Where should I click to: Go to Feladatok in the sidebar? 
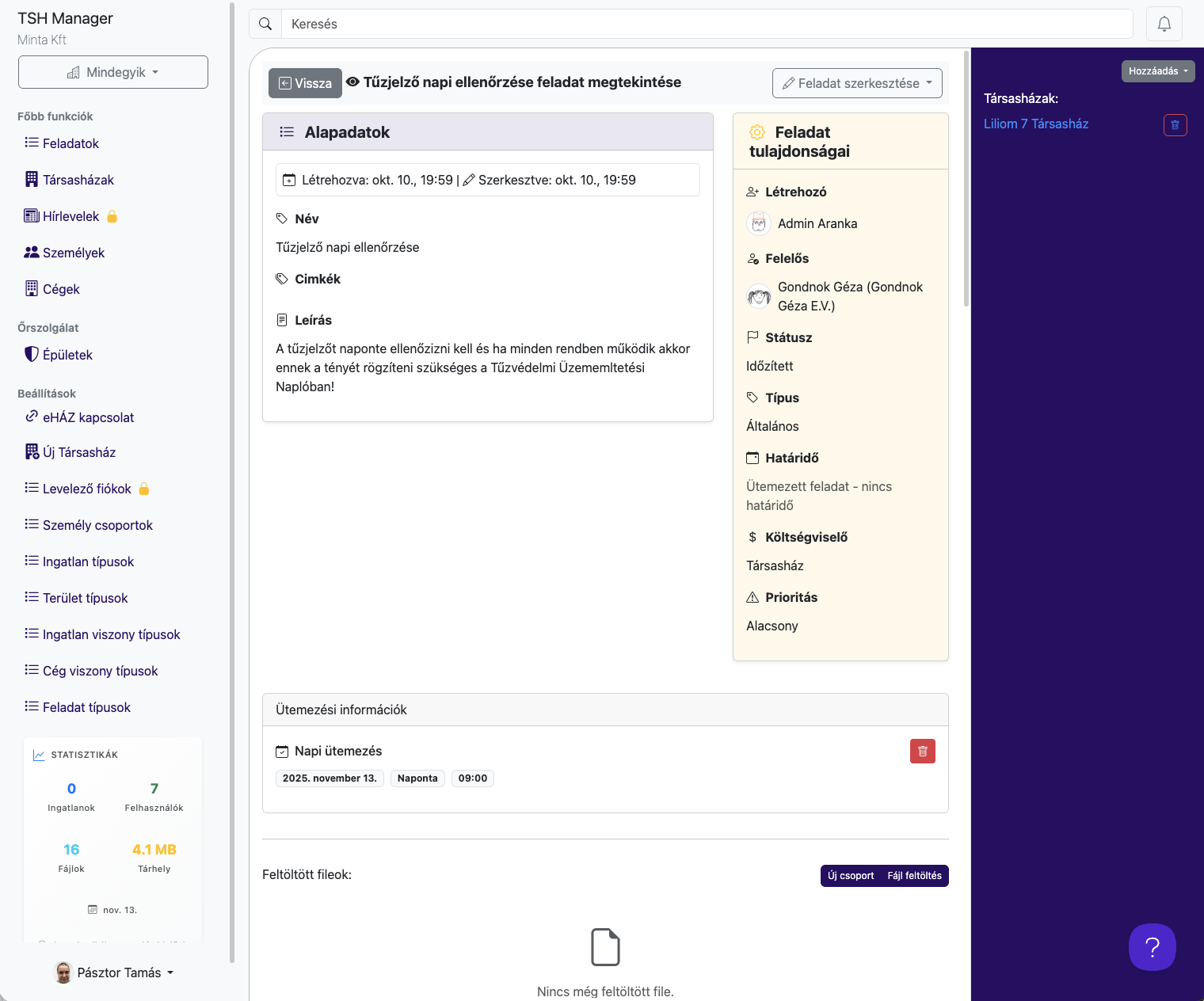coord(70,143)
